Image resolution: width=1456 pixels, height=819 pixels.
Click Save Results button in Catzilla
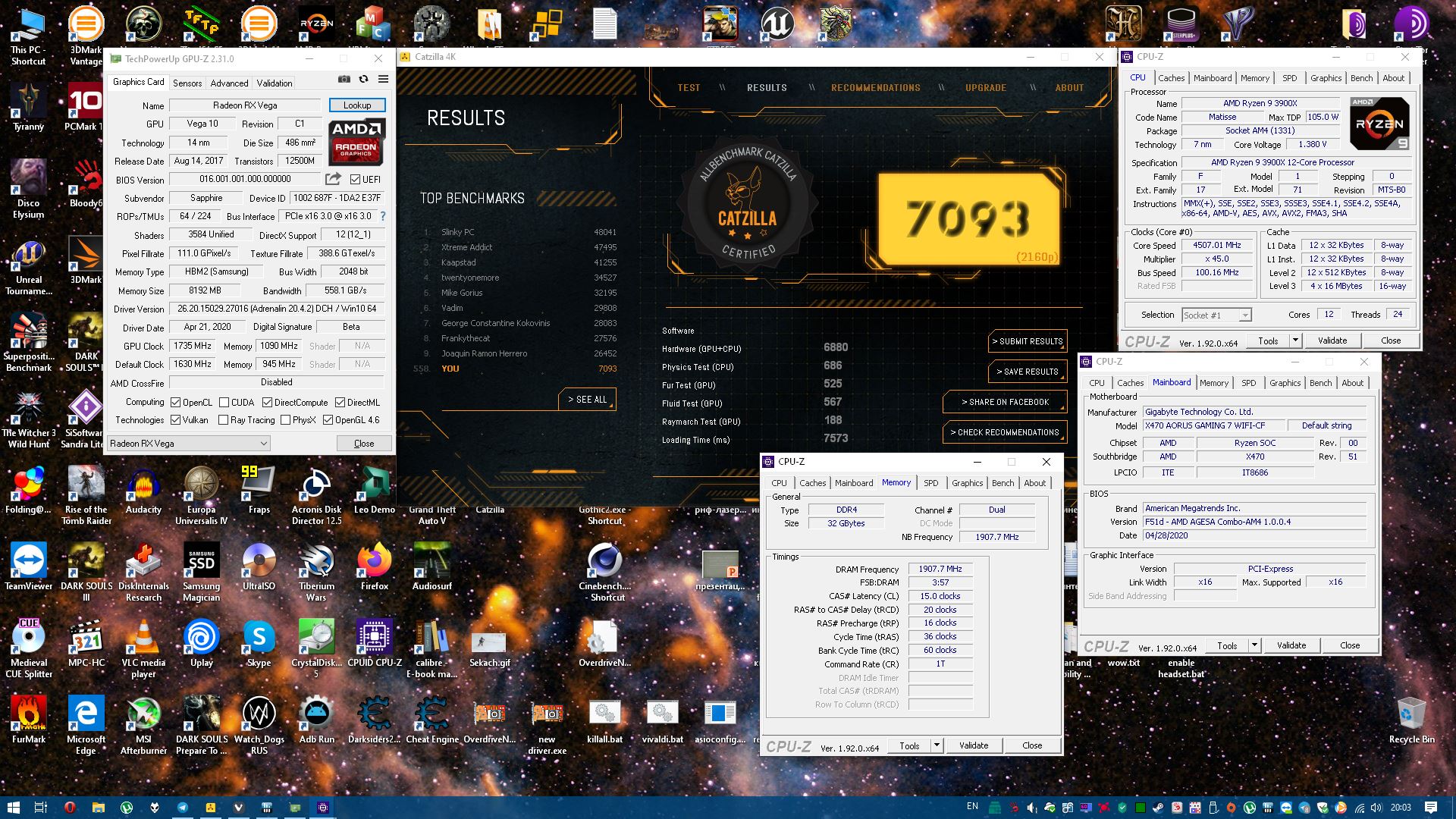[x=1028, y=372]
